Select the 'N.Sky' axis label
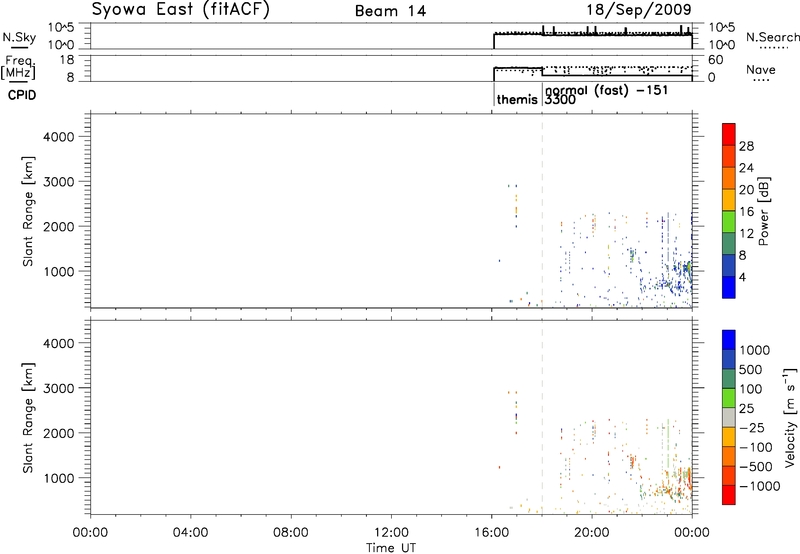Image resolution: width=800 pixels, height=554 pixels. click(19, 37)
